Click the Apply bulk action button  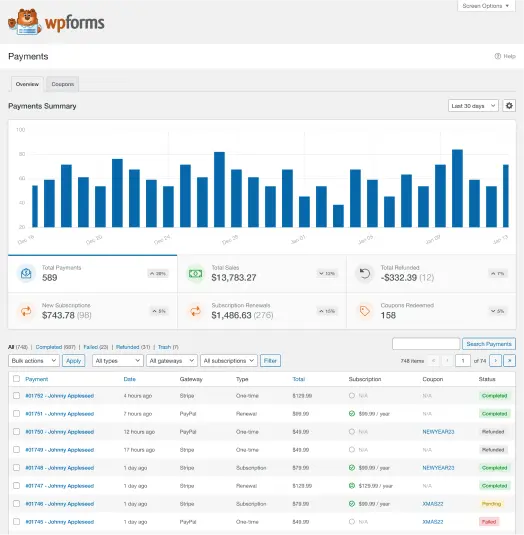pos(73,361)
